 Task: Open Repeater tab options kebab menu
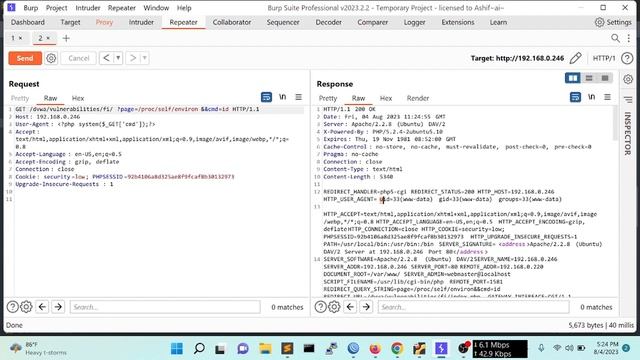click(629, 38)
